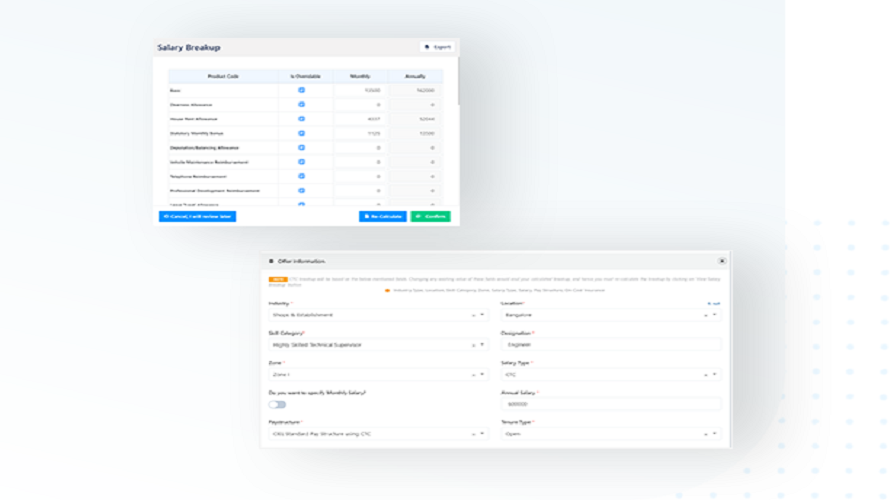This screenshot has height=500, width=890.
Task: Click the Is Overridable column header
Action: 305,76
